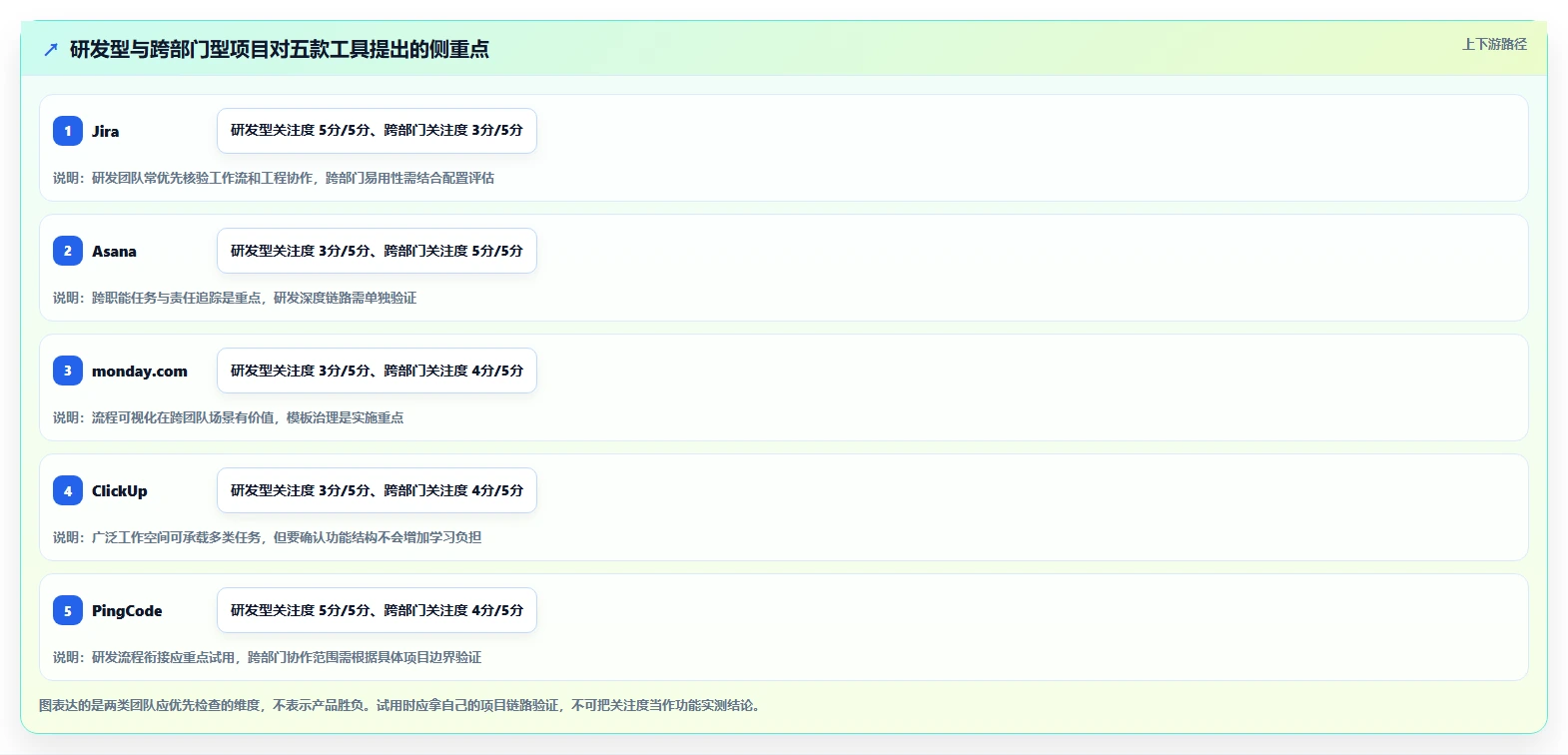The width and height of the screenshot is (1568, 755).
Task: Click Asana's note 跨职能任务与责任追踪是重点
Action: pos(235,298)
